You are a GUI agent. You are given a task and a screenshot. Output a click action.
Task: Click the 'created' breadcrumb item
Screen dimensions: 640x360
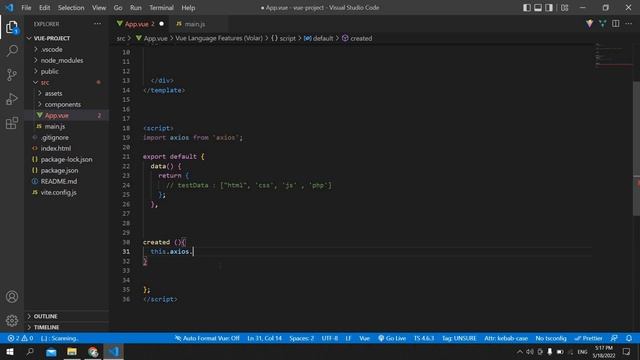point(357,38)
